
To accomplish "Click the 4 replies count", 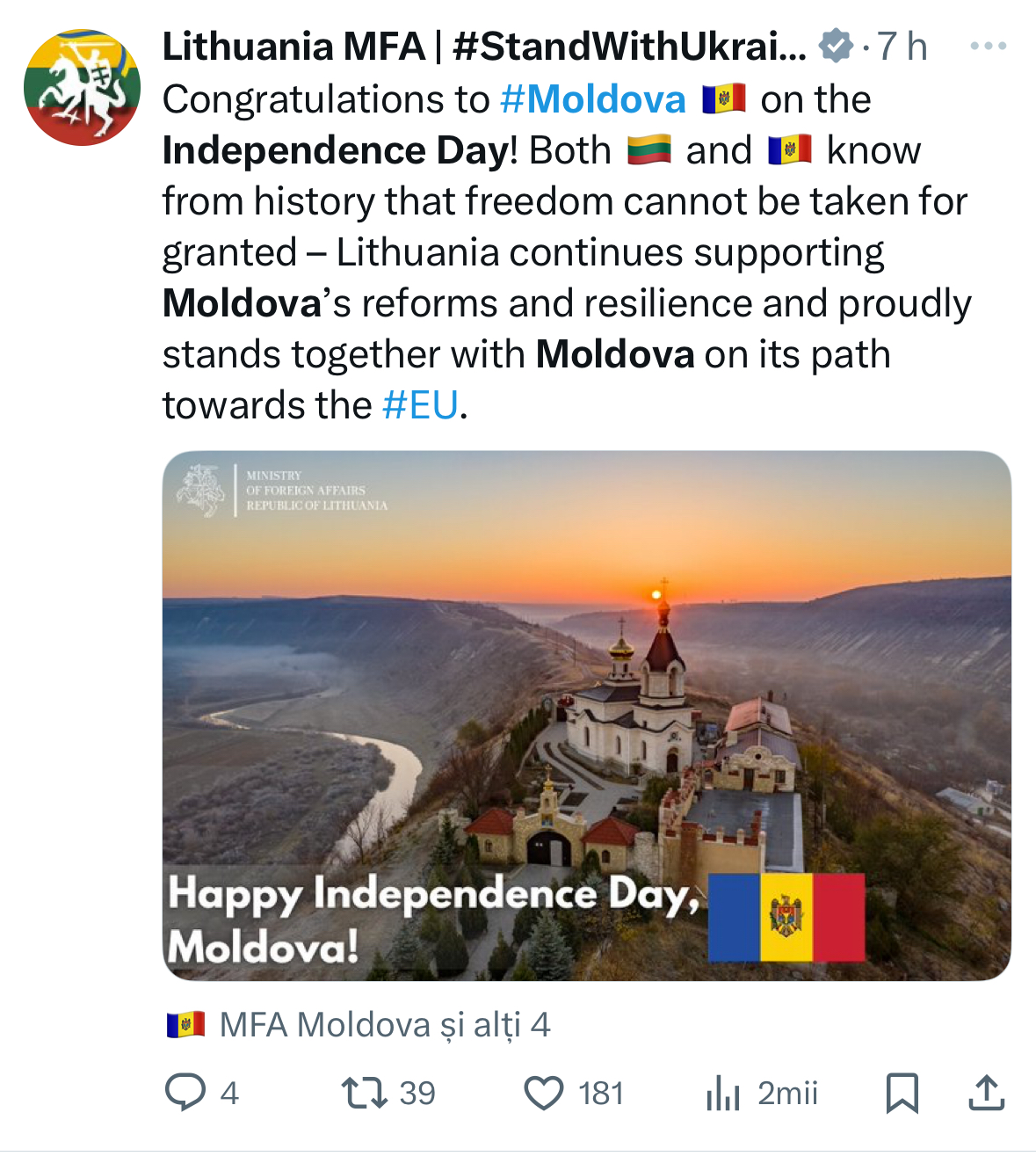I will (x=229, y=1094).
